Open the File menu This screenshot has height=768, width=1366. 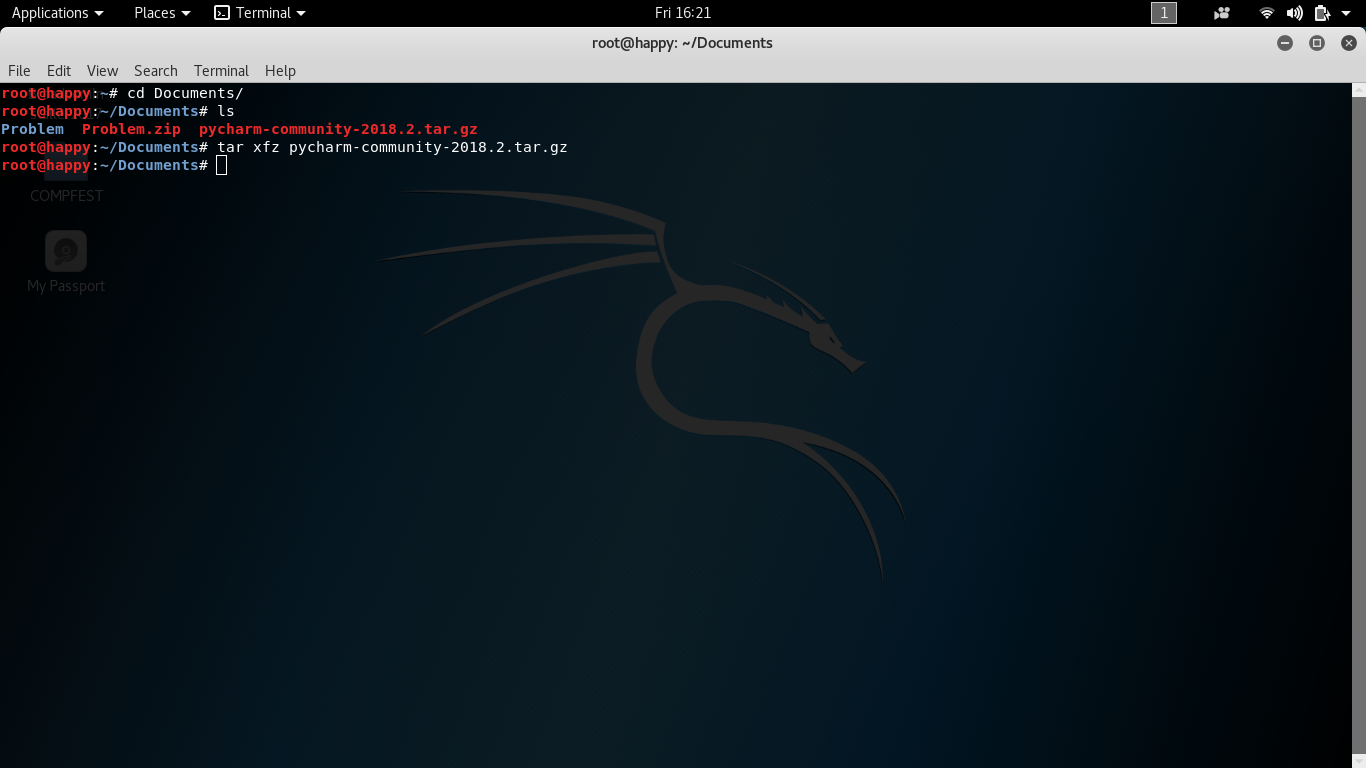[19, 70]
